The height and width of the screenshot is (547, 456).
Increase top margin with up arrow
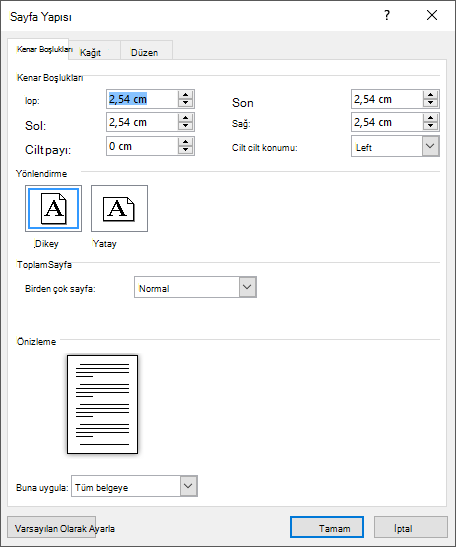click(185, 95)
